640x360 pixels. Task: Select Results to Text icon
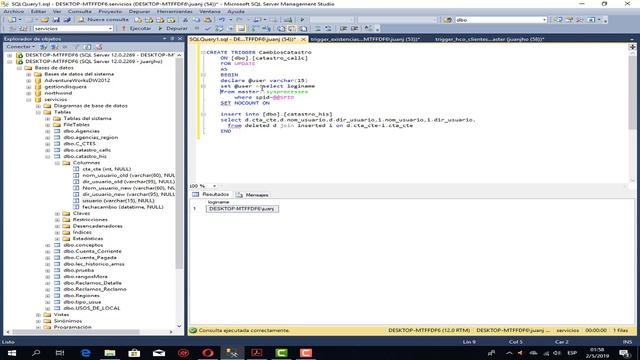click(281, 29)
